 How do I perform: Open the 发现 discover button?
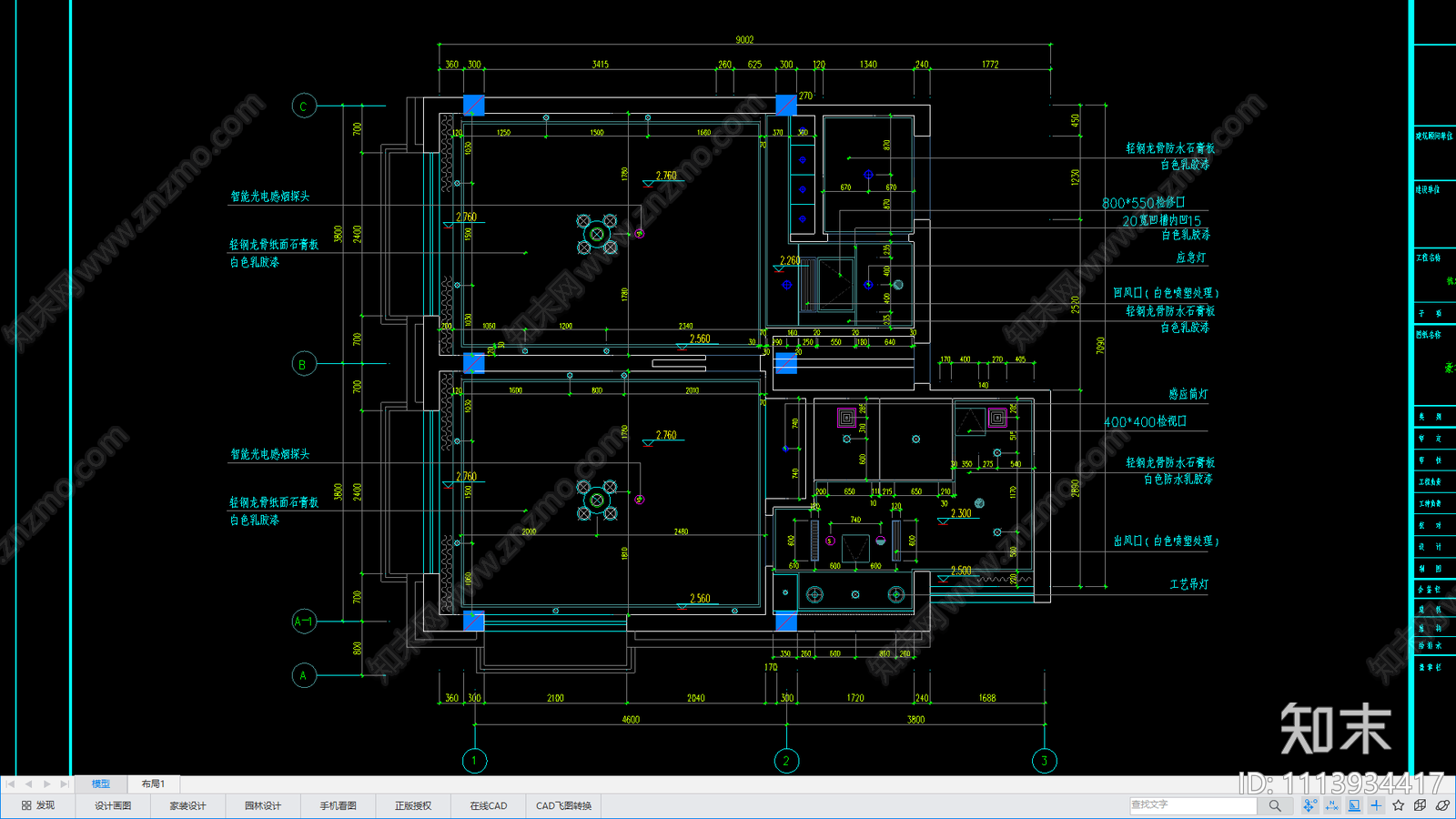click(x=38, y=805)
